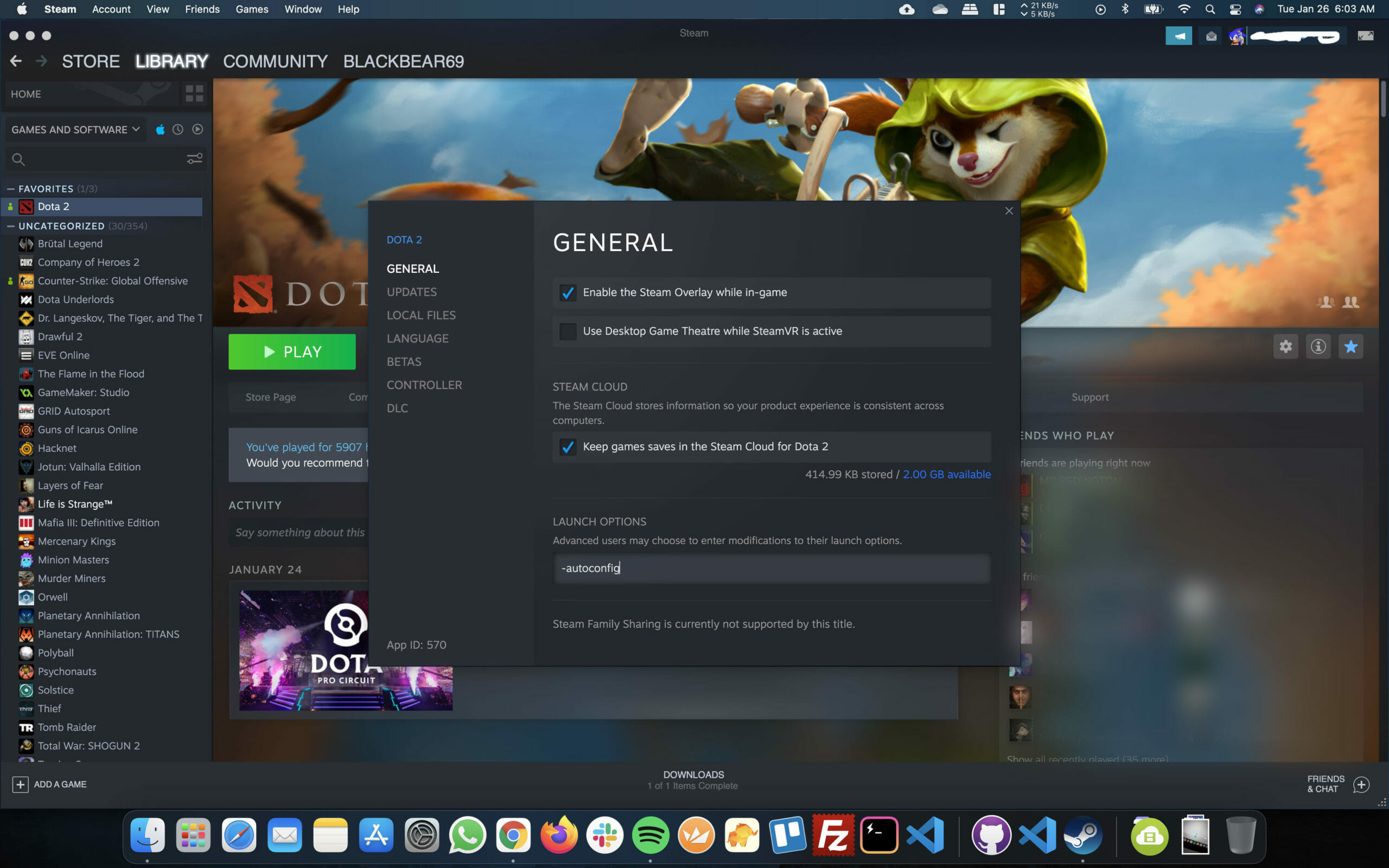Screen dimensions: 1389x868
Task: Toggle Keep game saves in Steam Cloud
Action: tap(567, 446)
